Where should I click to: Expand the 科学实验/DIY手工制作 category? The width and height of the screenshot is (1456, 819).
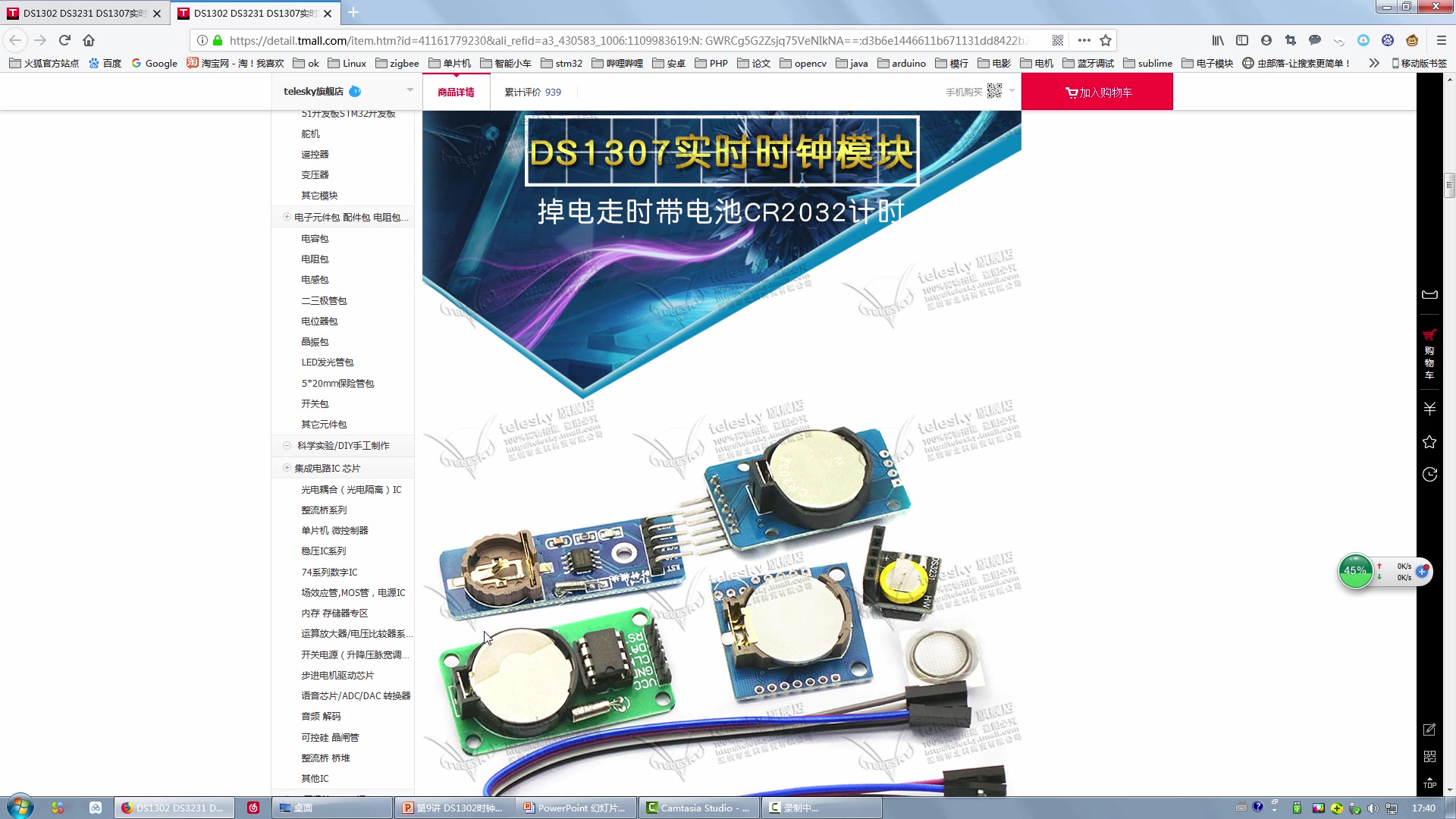(287, 446)
